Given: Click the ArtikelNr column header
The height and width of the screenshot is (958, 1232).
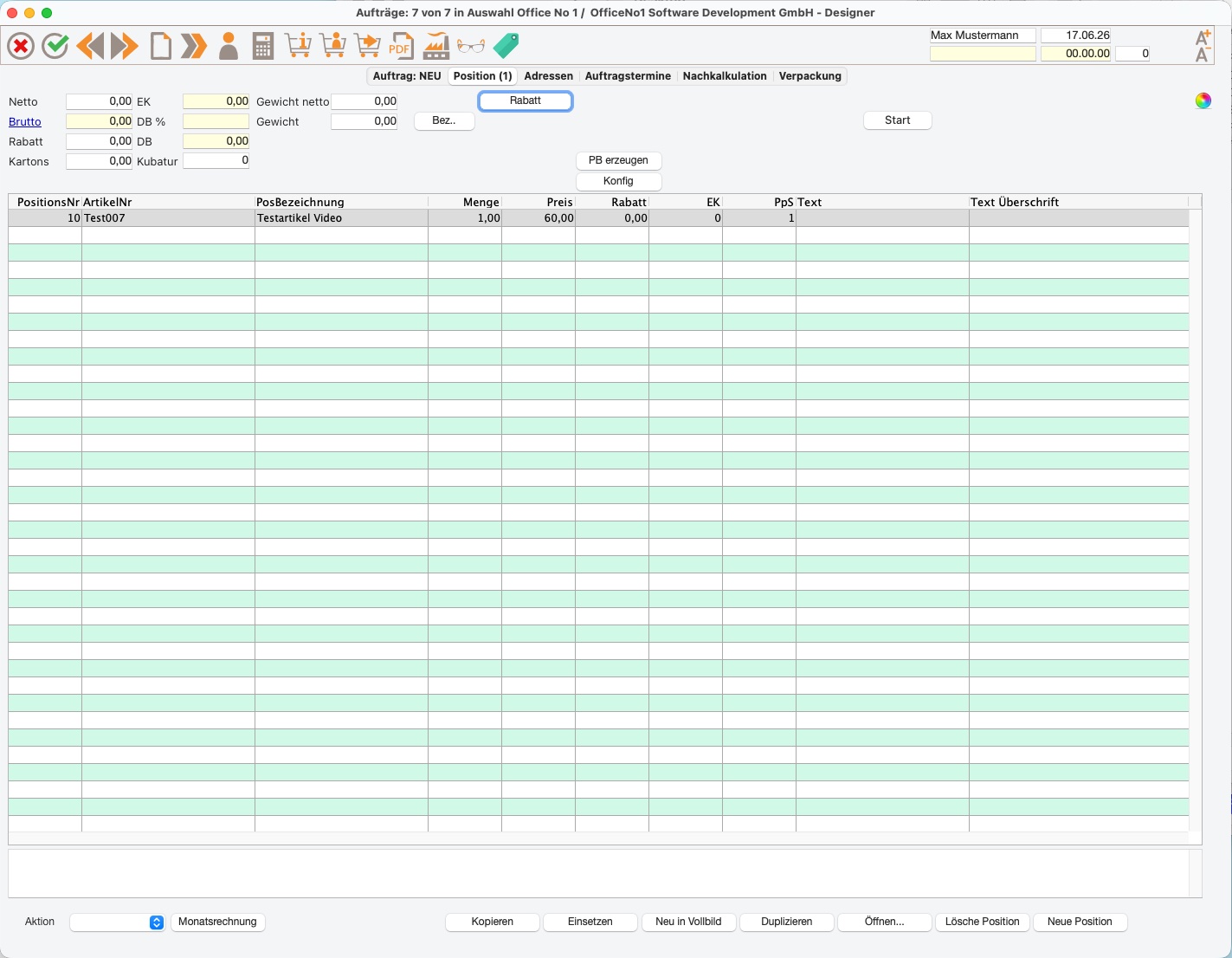Looking at the screenshot, I should point(168,203).
